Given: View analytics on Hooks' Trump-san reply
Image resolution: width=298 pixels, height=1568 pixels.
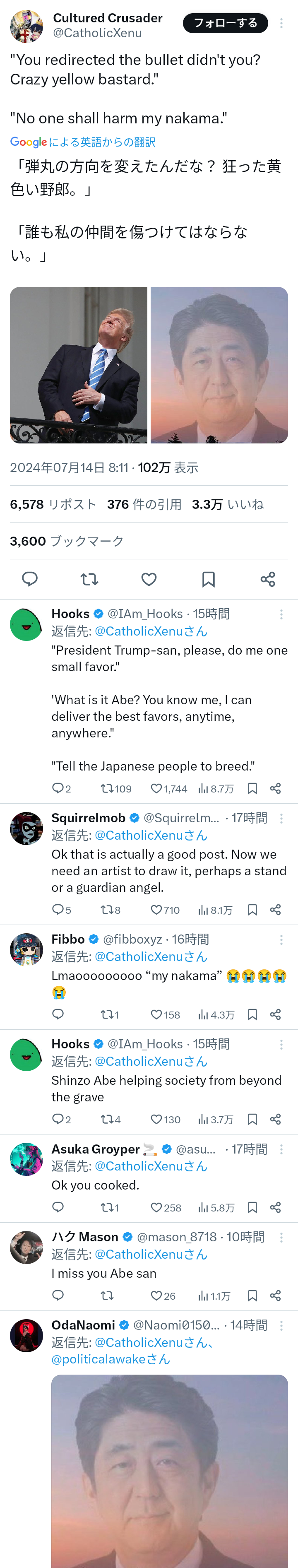Looking at the screenshot, I should point(216,788).
